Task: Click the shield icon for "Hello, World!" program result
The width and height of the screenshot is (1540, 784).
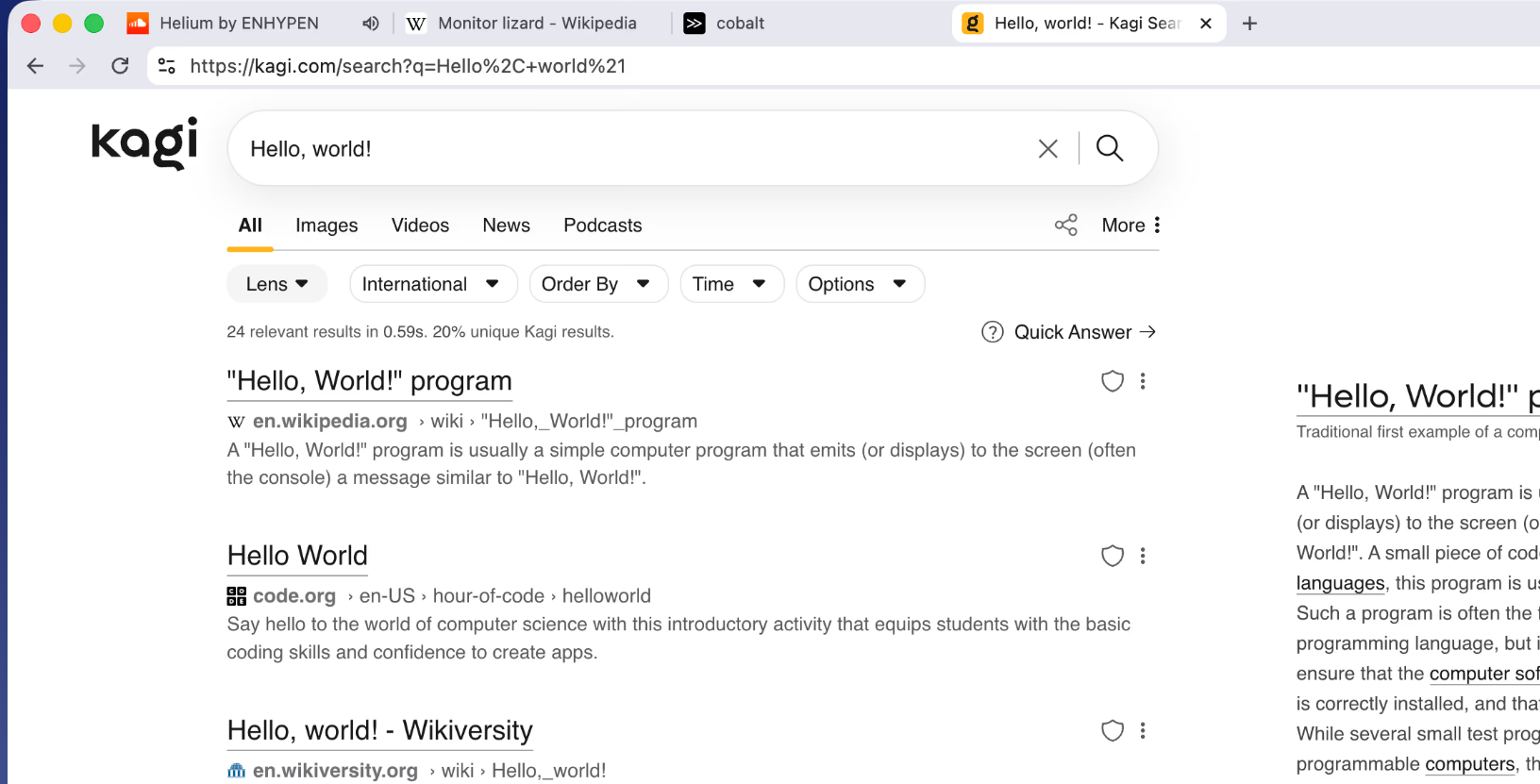Action: pyautogui.click(x=1113, y=381)
